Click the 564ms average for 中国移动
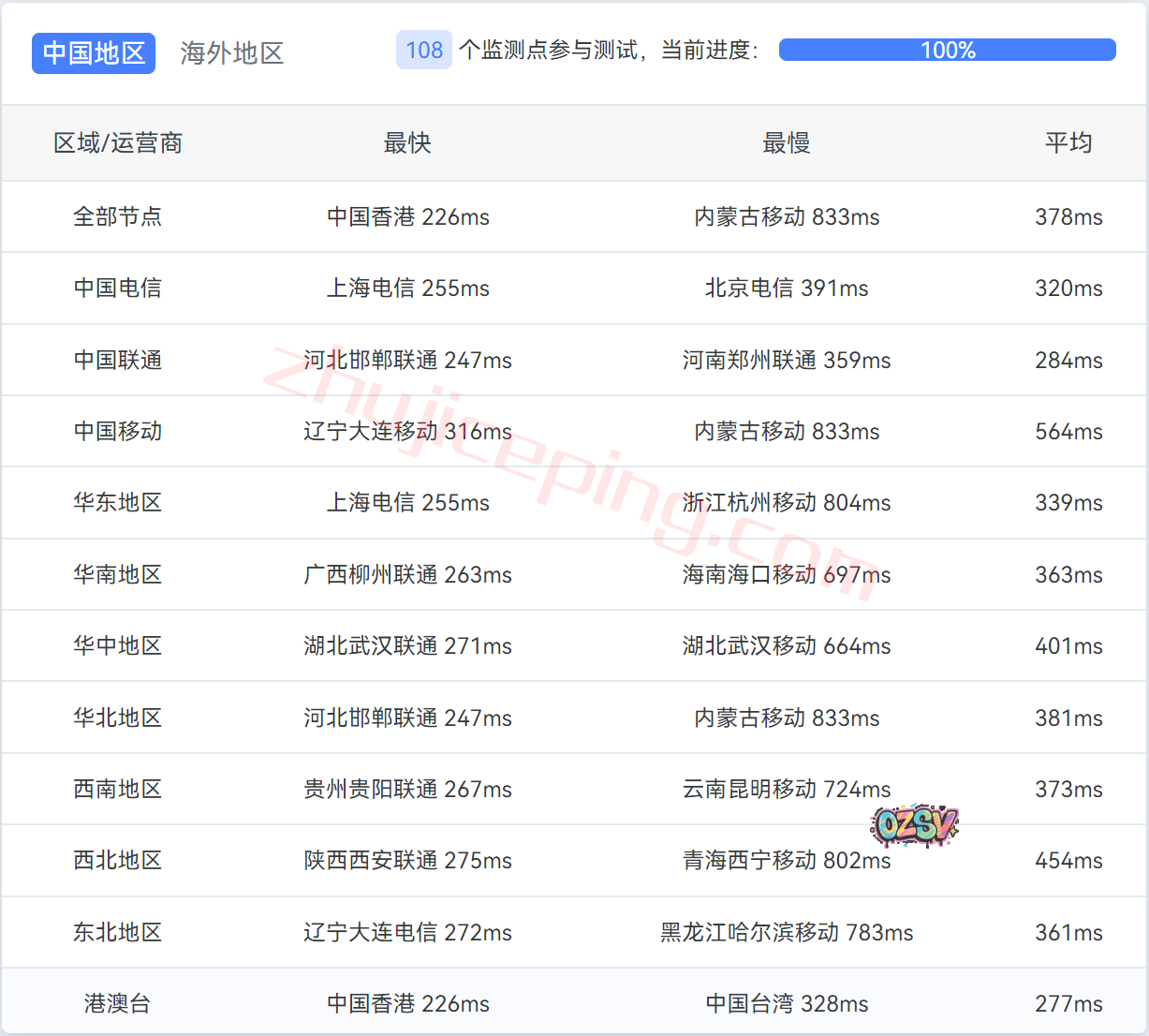Viewport: 1149px width, 1036px height. pyautogui.click(x=1068, y=432)
